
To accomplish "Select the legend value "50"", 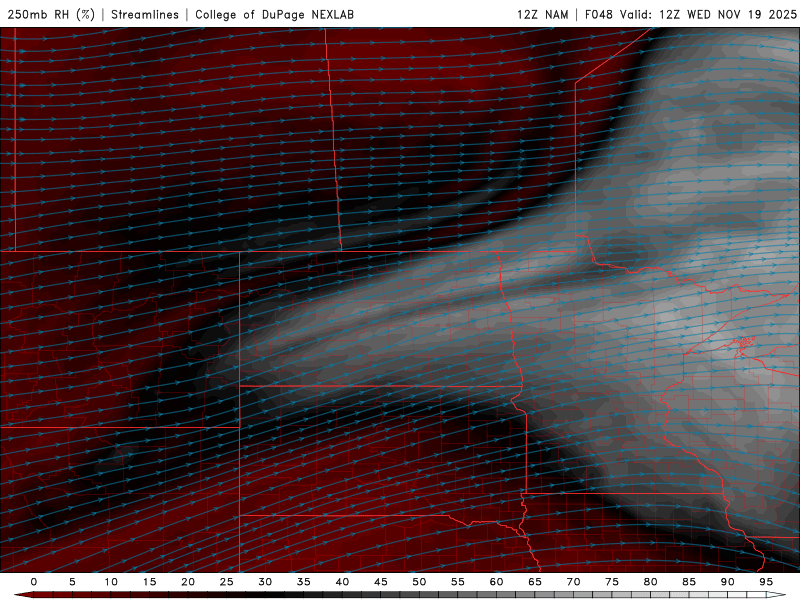I will click(x=419, y=582).
